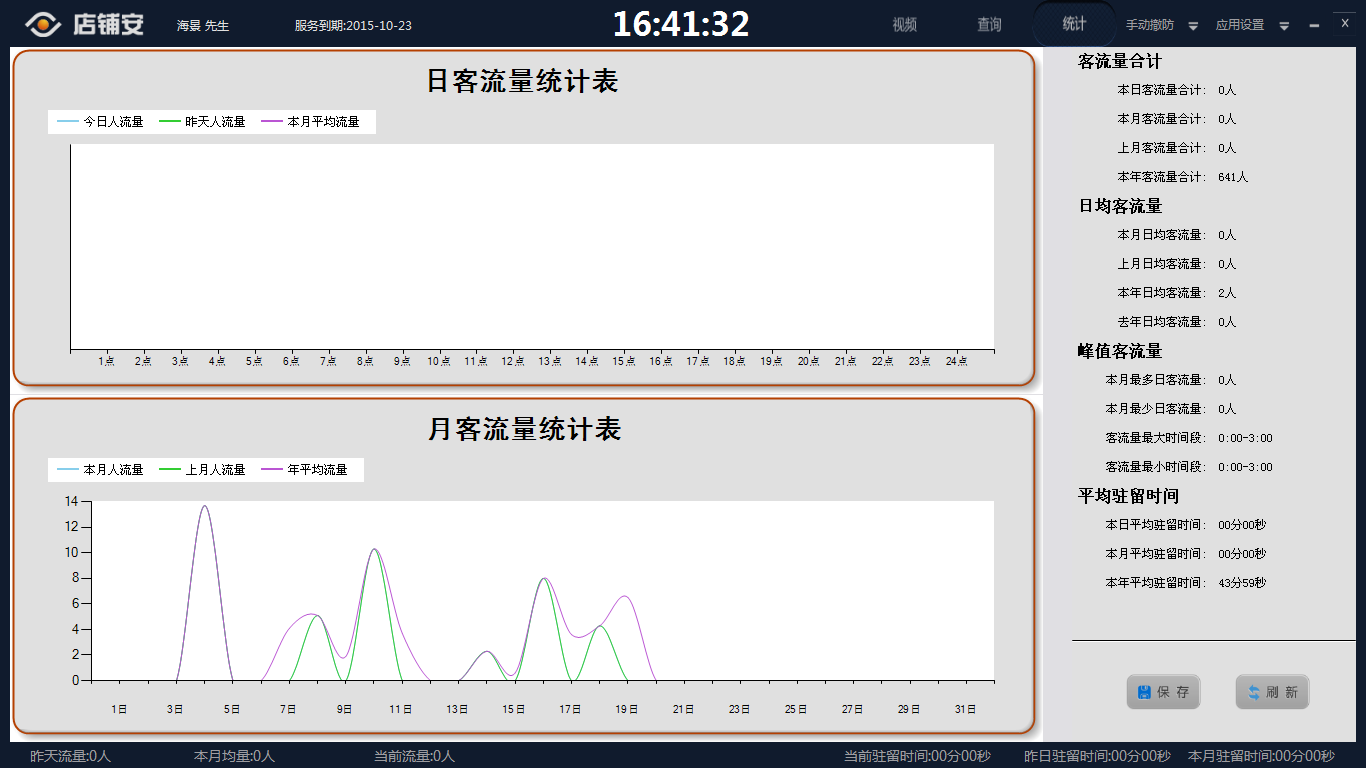Switch to the 视频 tab
Image resolution: width=1366 pixels, height=768 pixels.
point(904,25)
